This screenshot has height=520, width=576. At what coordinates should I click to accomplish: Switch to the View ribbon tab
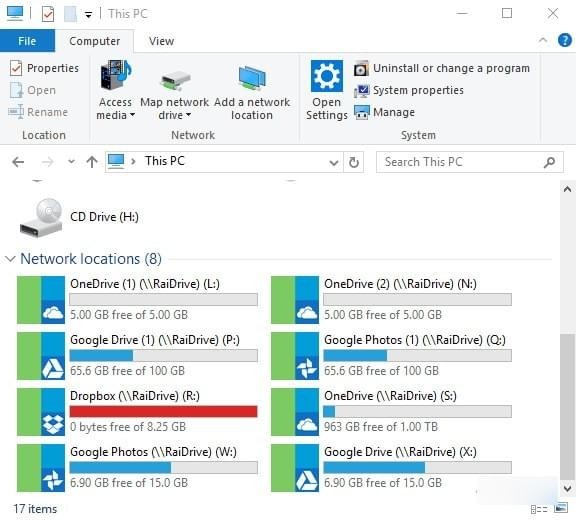(161, 41)
